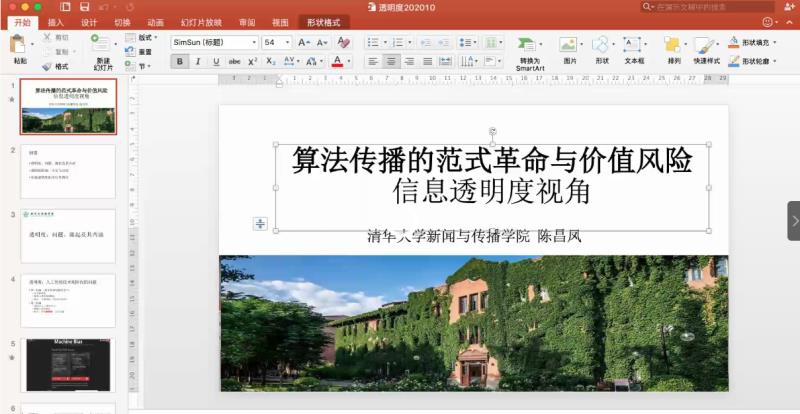Click the increase indent icon
Screen dimensions: 800x414
pyautogui.click(x=443, y=43)
